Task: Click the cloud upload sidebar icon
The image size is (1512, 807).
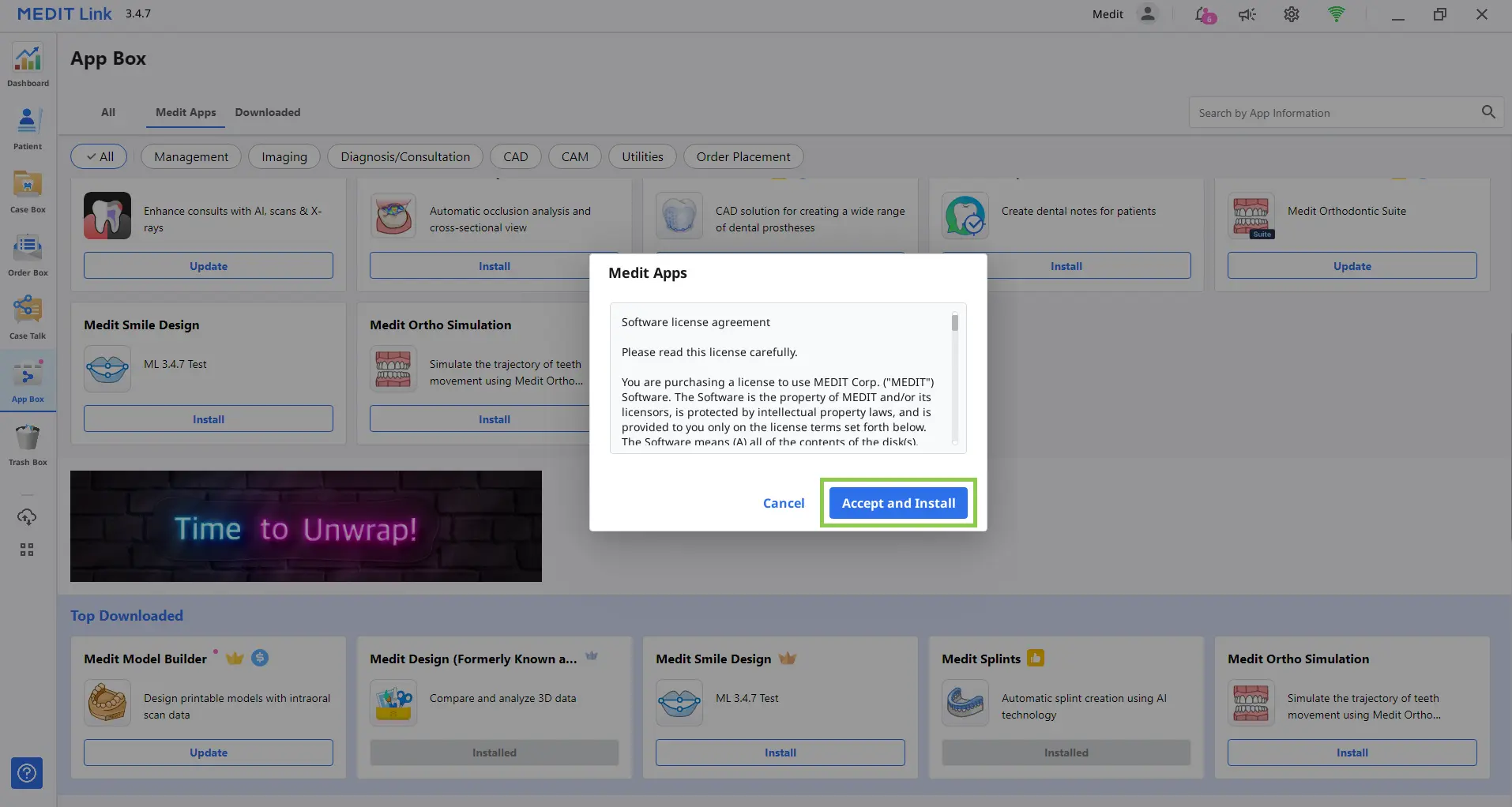Action: [27, 517]
